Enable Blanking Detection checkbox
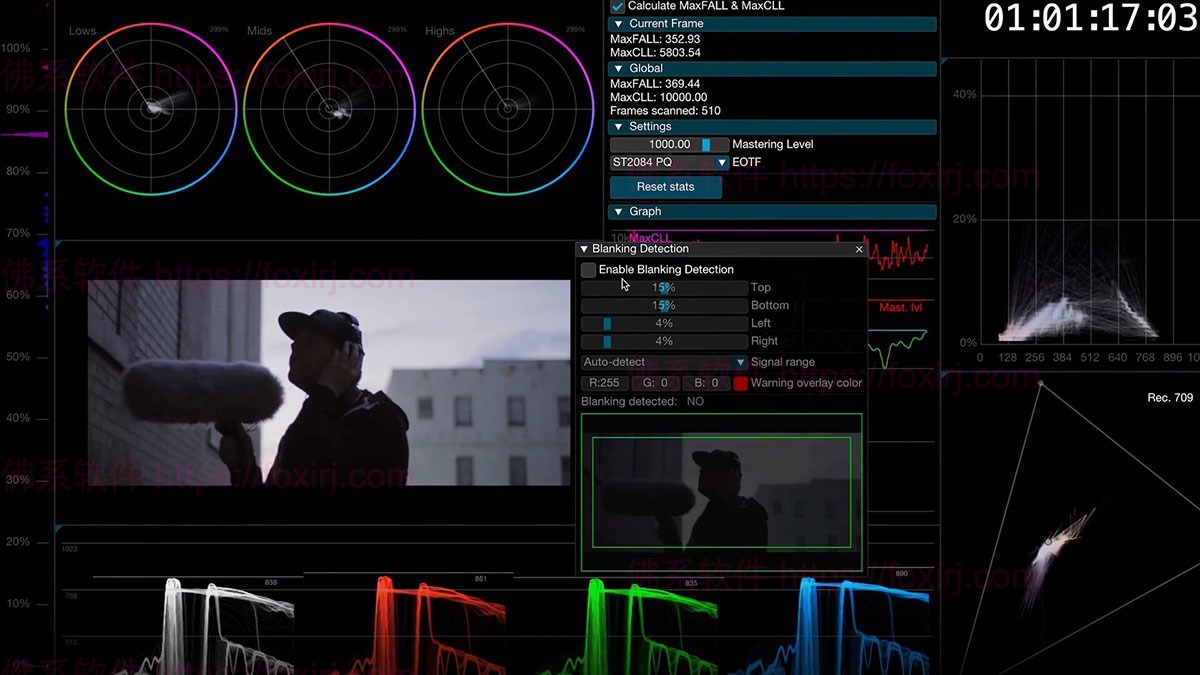 pyautogui.click(x=589, y=270)
